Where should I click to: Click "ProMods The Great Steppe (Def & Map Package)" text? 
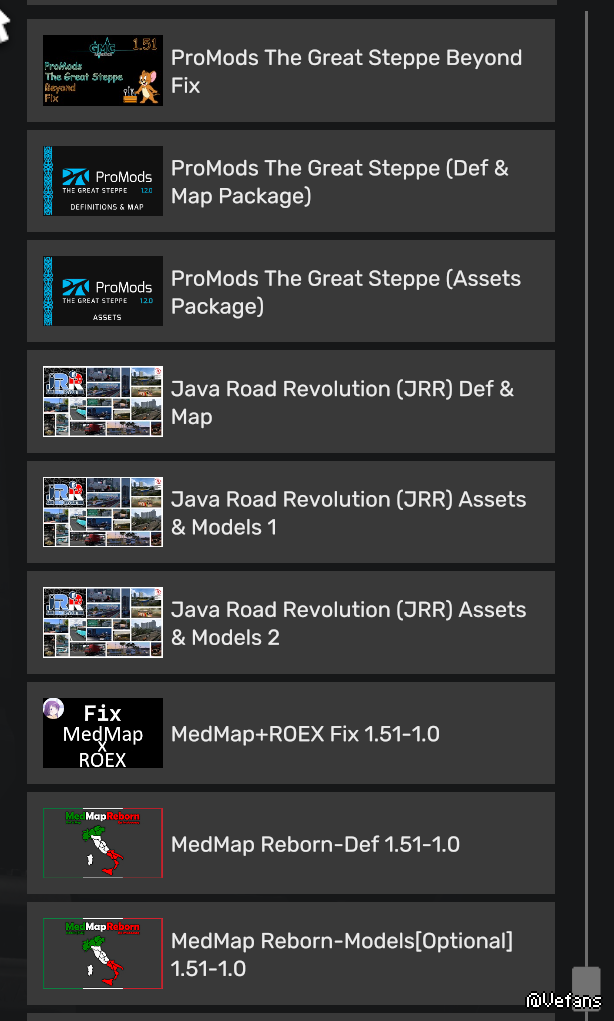tap(339, 181)
